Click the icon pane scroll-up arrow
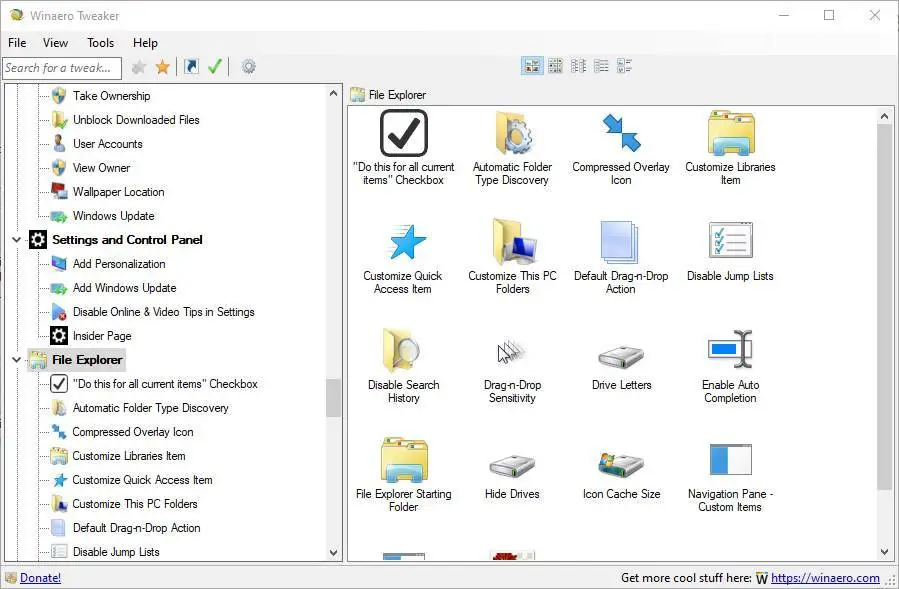The width and height of the screenshot is (899, 589). pyautogui.click(x=884, y=116)
